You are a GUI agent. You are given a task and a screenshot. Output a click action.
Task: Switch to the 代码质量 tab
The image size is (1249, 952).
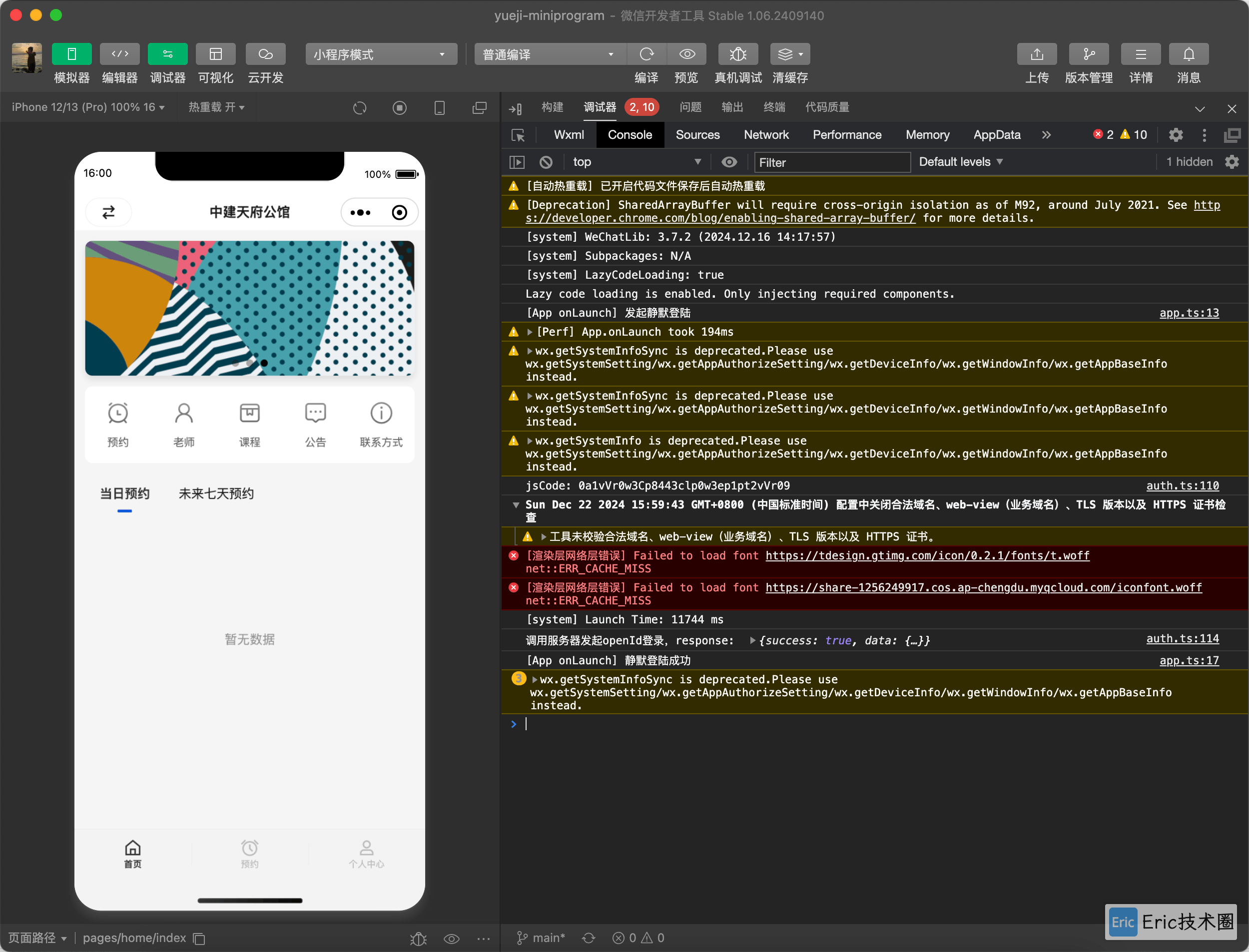(827, 107)
